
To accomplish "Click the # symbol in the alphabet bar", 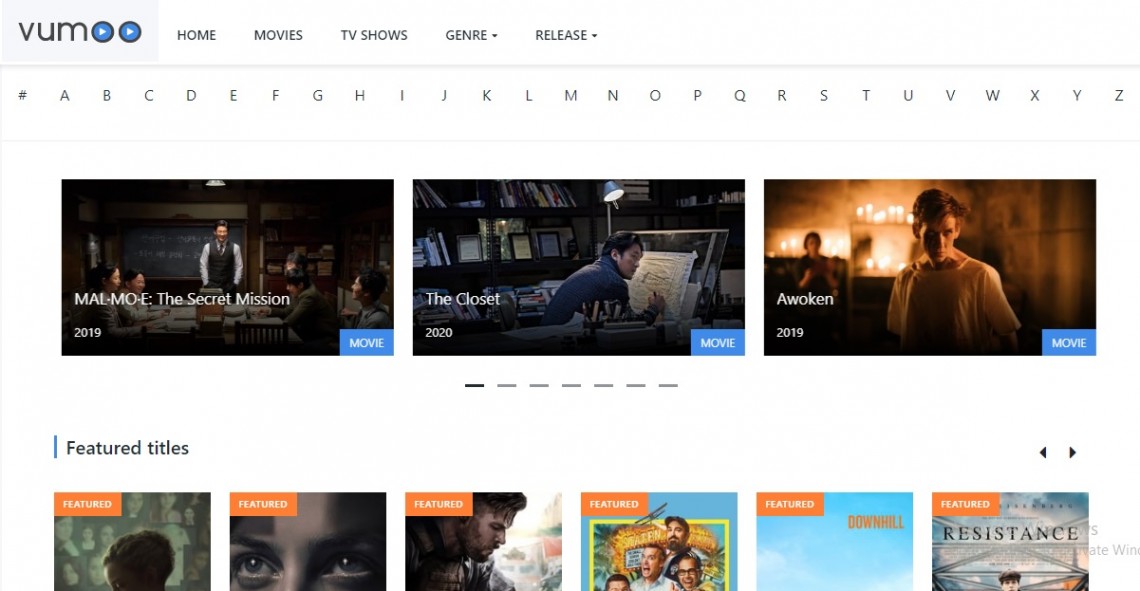I will point(23,95).
